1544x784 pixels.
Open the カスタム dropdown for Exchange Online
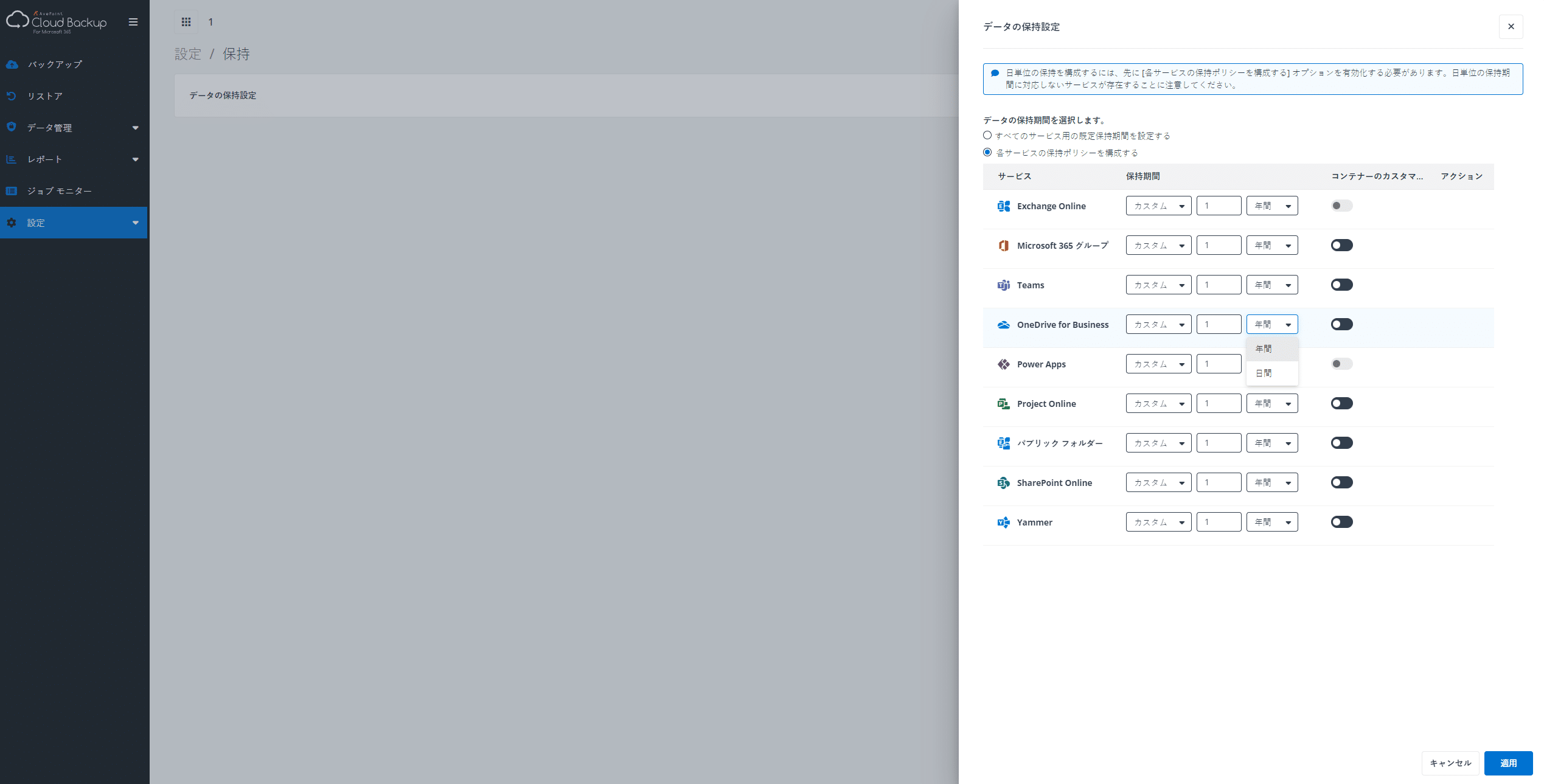1158,206
